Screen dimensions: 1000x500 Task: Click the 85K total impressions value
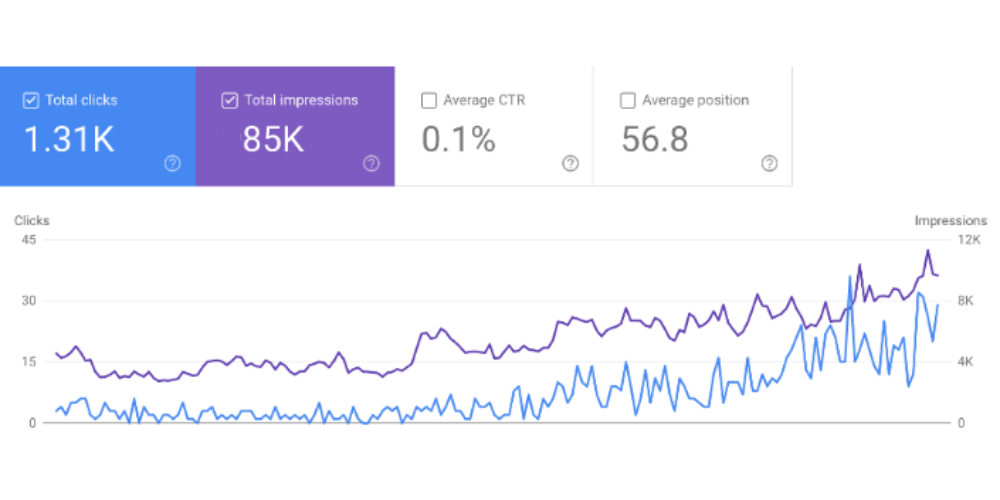point(273,140)
